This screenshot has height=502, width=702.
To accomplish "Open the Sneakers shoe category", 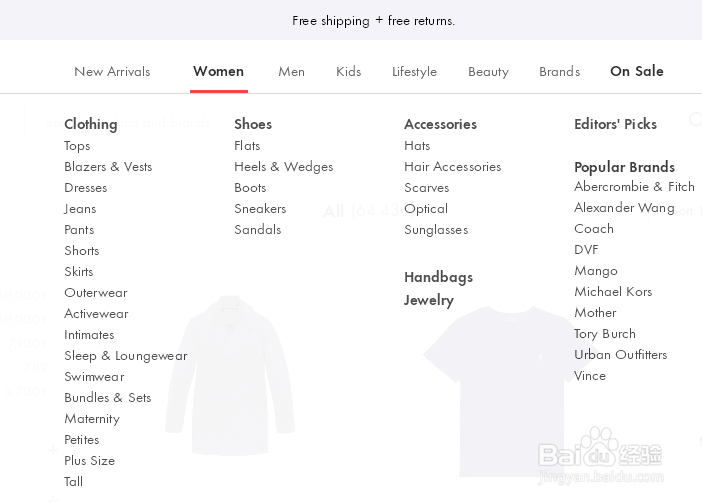I will (x=260, y=208).
